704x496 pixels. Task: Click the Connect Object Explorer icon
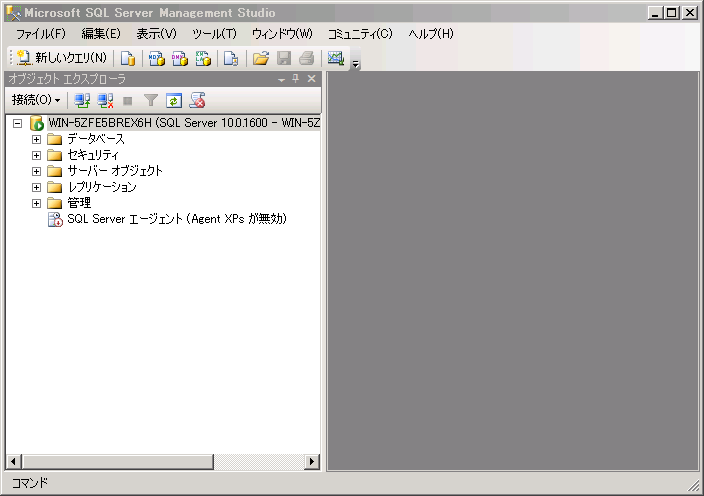pyautogui.click(x=82, y=101)
